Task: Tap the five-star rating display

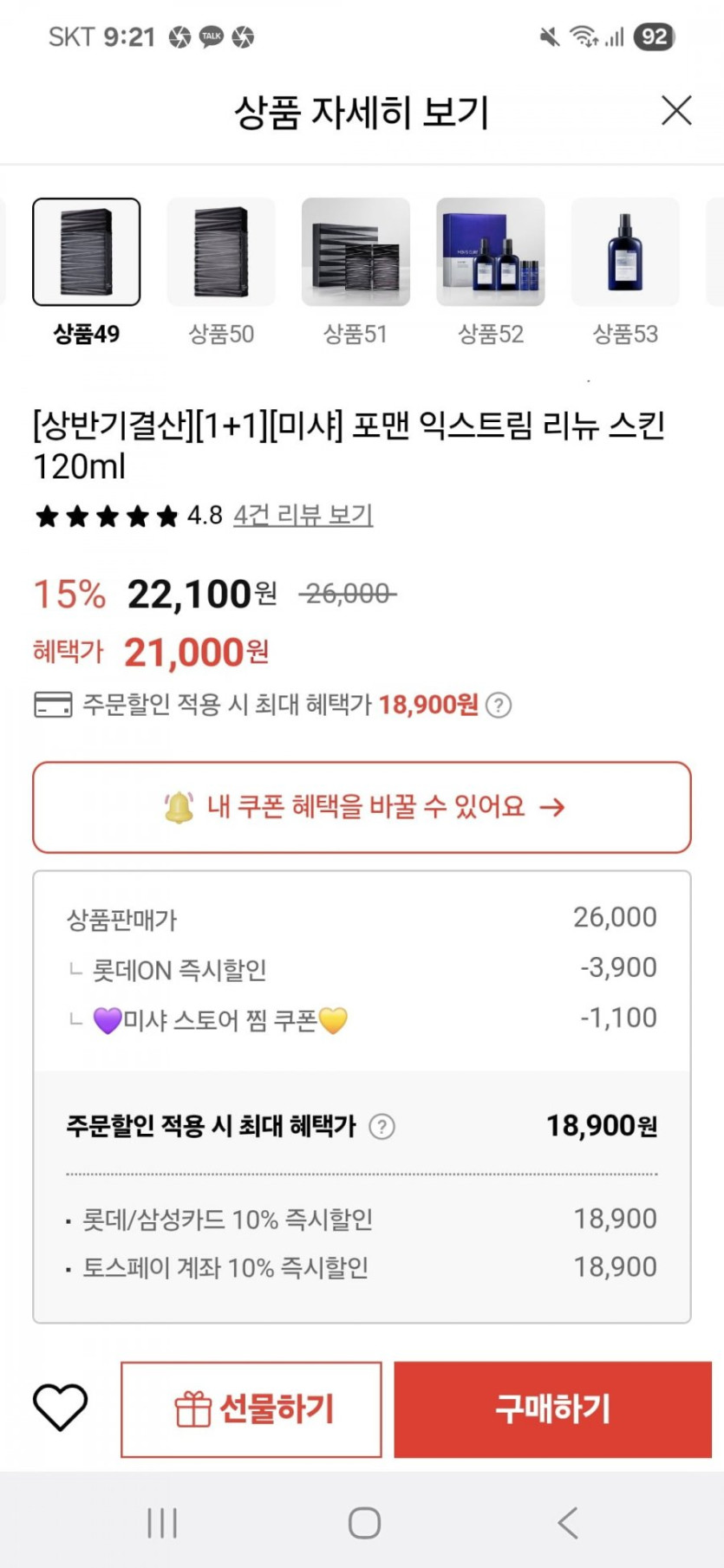Action: (x=107, y=517)
